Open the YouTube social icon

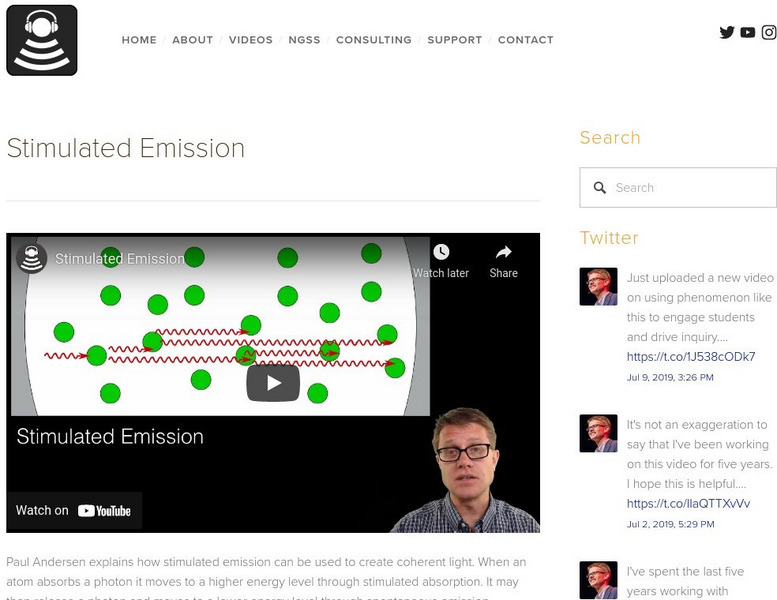click(747, 32)
